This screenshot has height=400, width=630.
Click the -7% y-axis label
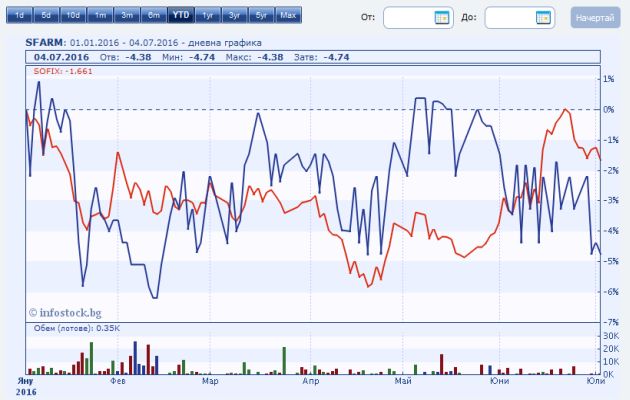[611, 322]
